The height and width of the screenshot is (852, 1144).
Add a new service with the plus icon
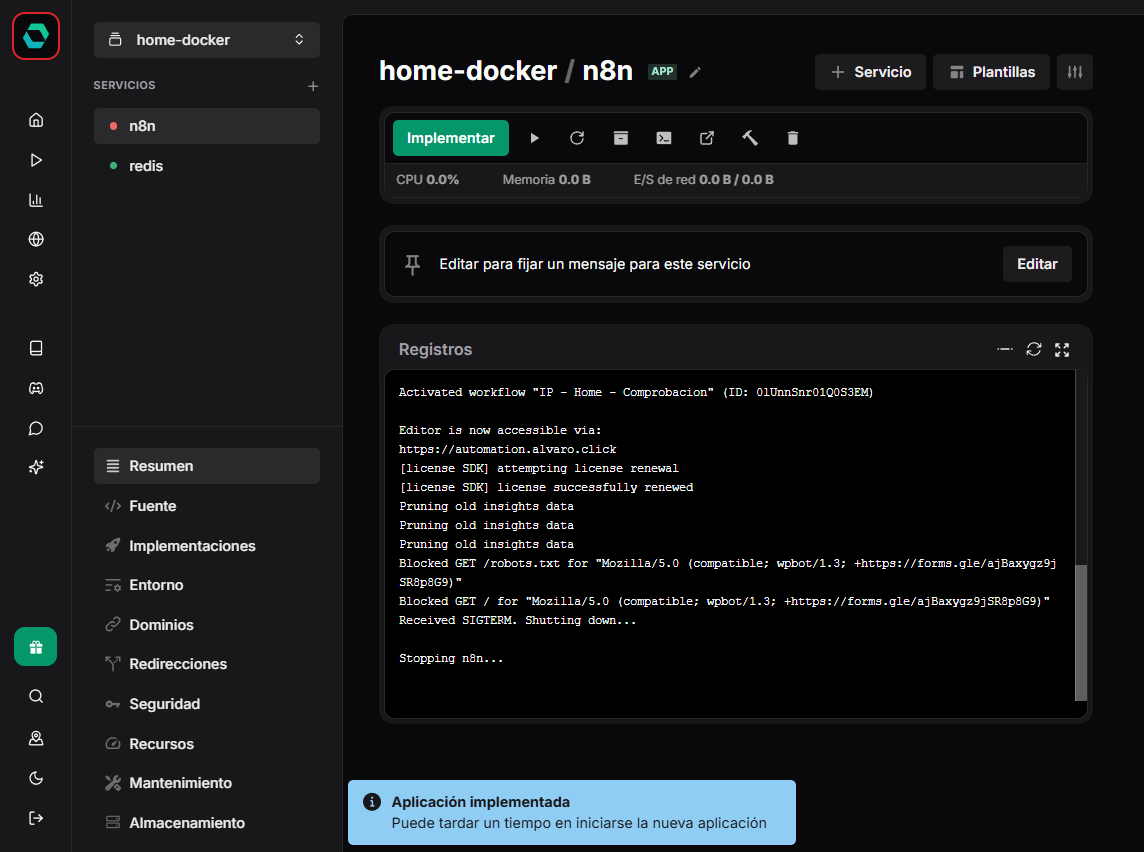313,86
